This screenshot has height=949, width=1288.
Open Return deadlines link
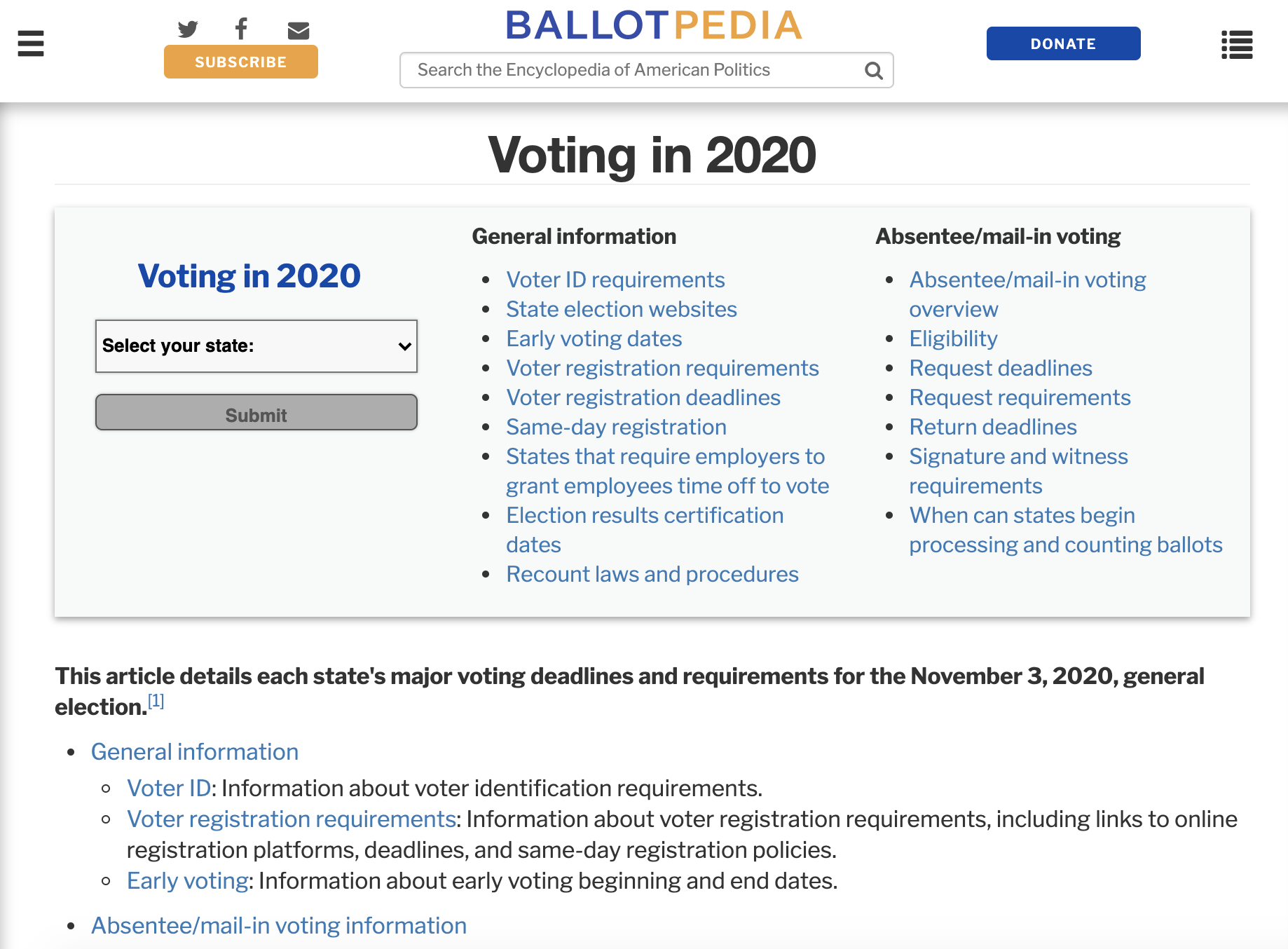tap(992, 427)
